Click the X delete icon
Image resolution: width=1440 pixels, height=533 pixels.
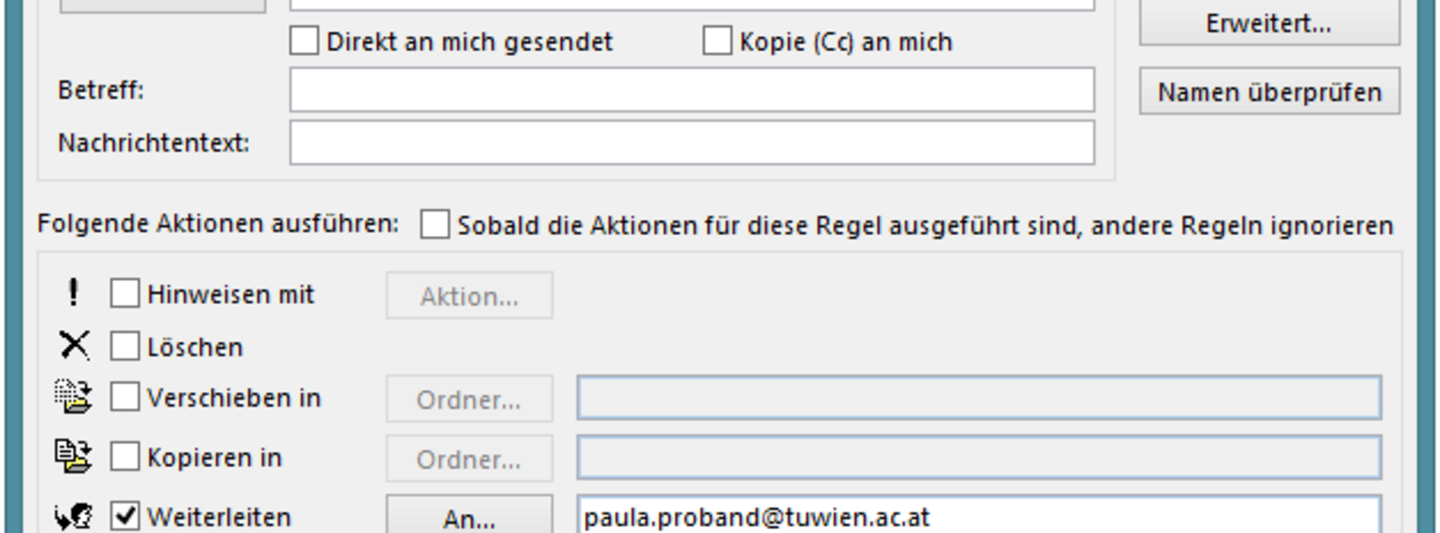(73, 346)
